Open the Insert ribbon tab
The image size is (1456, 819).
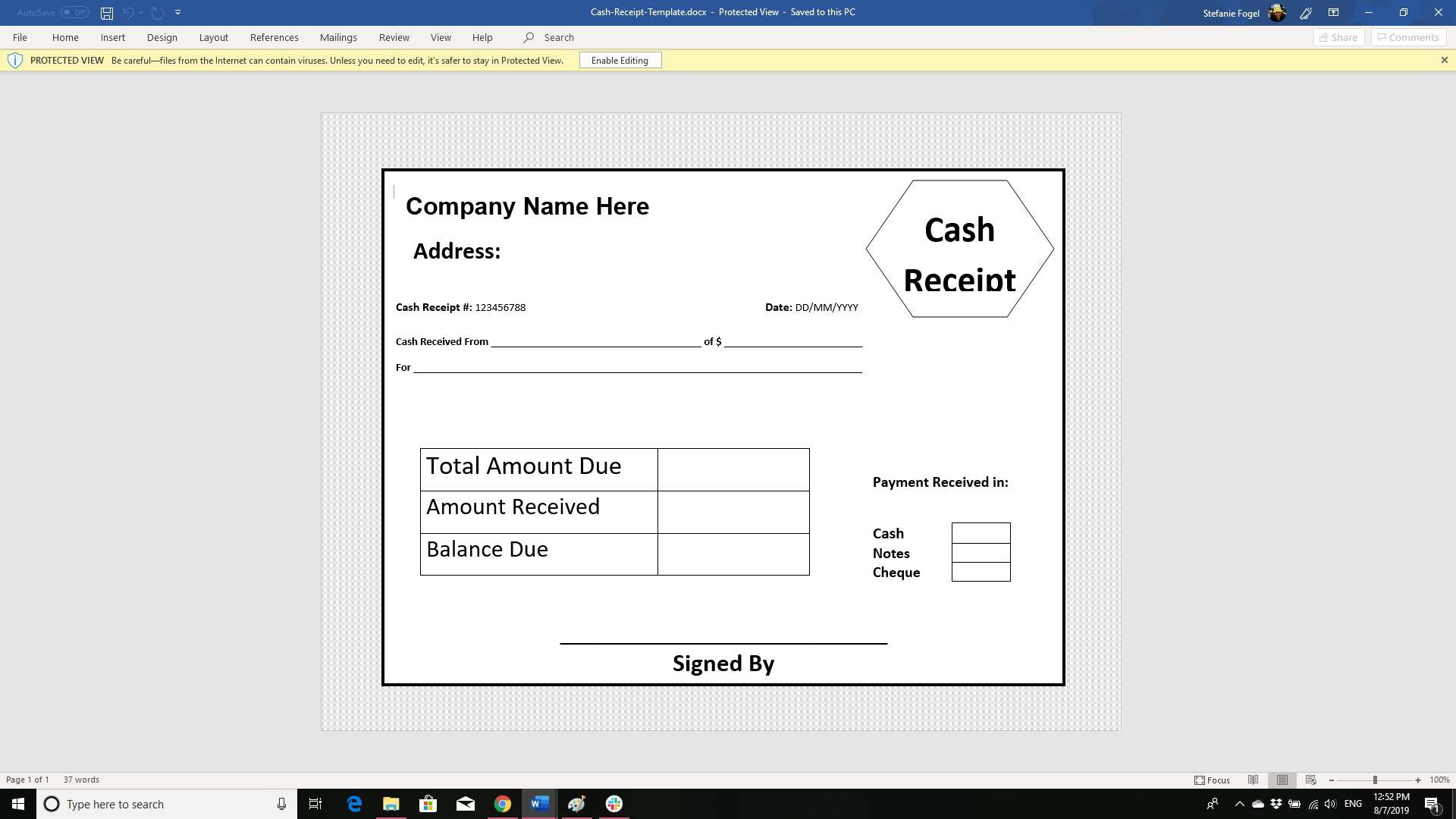(112, 37)
